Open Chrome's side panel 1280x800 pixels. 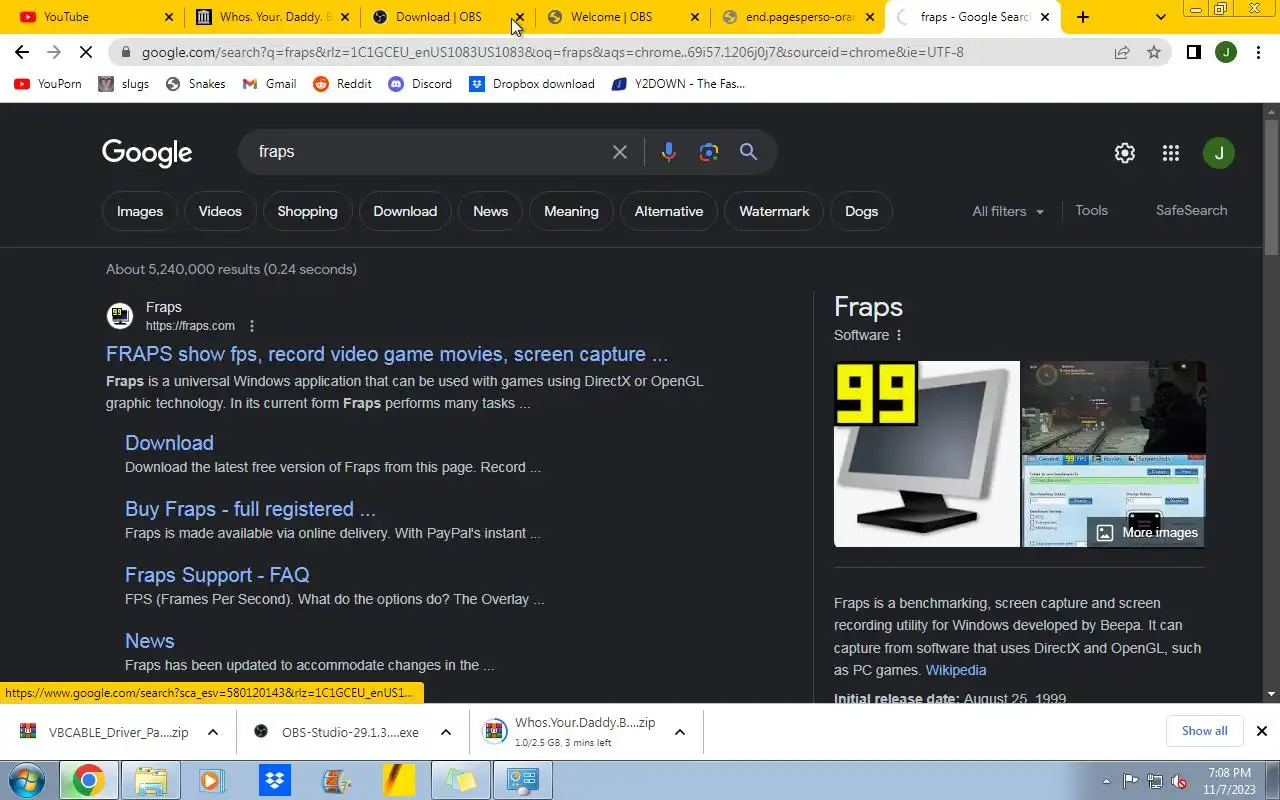[1193, 52]
